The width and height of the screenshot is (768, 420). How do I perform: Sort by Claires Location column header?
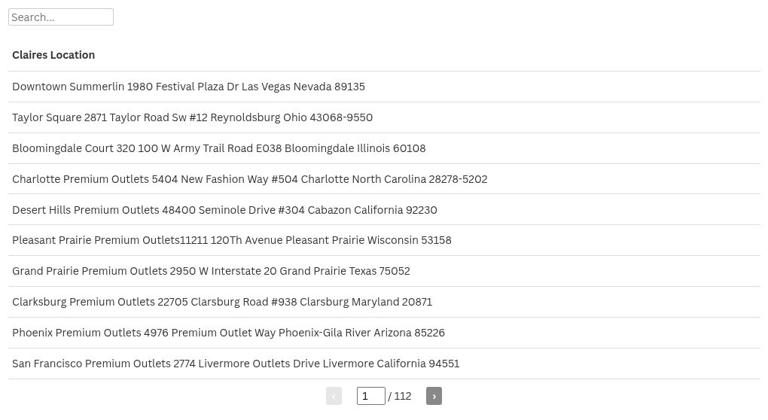point(53,55)
